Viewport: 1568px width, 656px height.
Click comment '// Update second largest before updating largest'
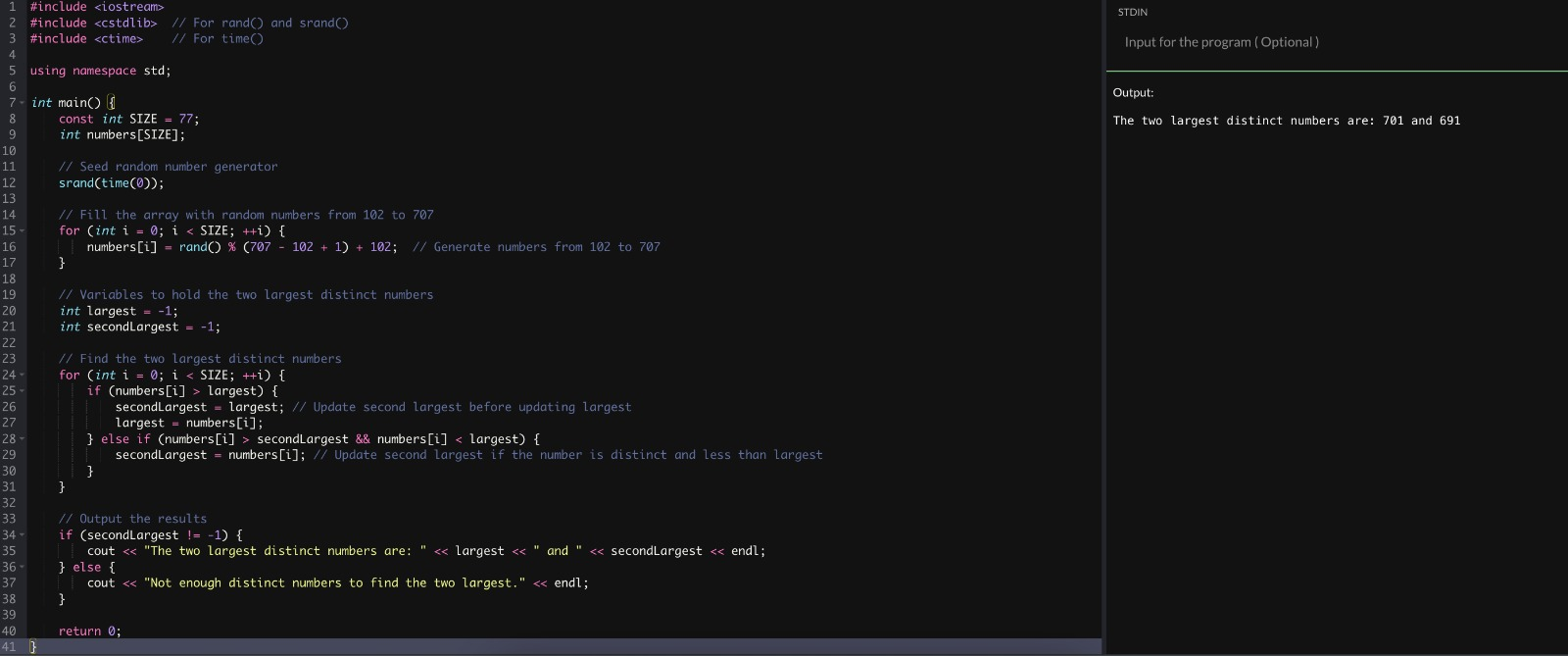tap(463, 407)
